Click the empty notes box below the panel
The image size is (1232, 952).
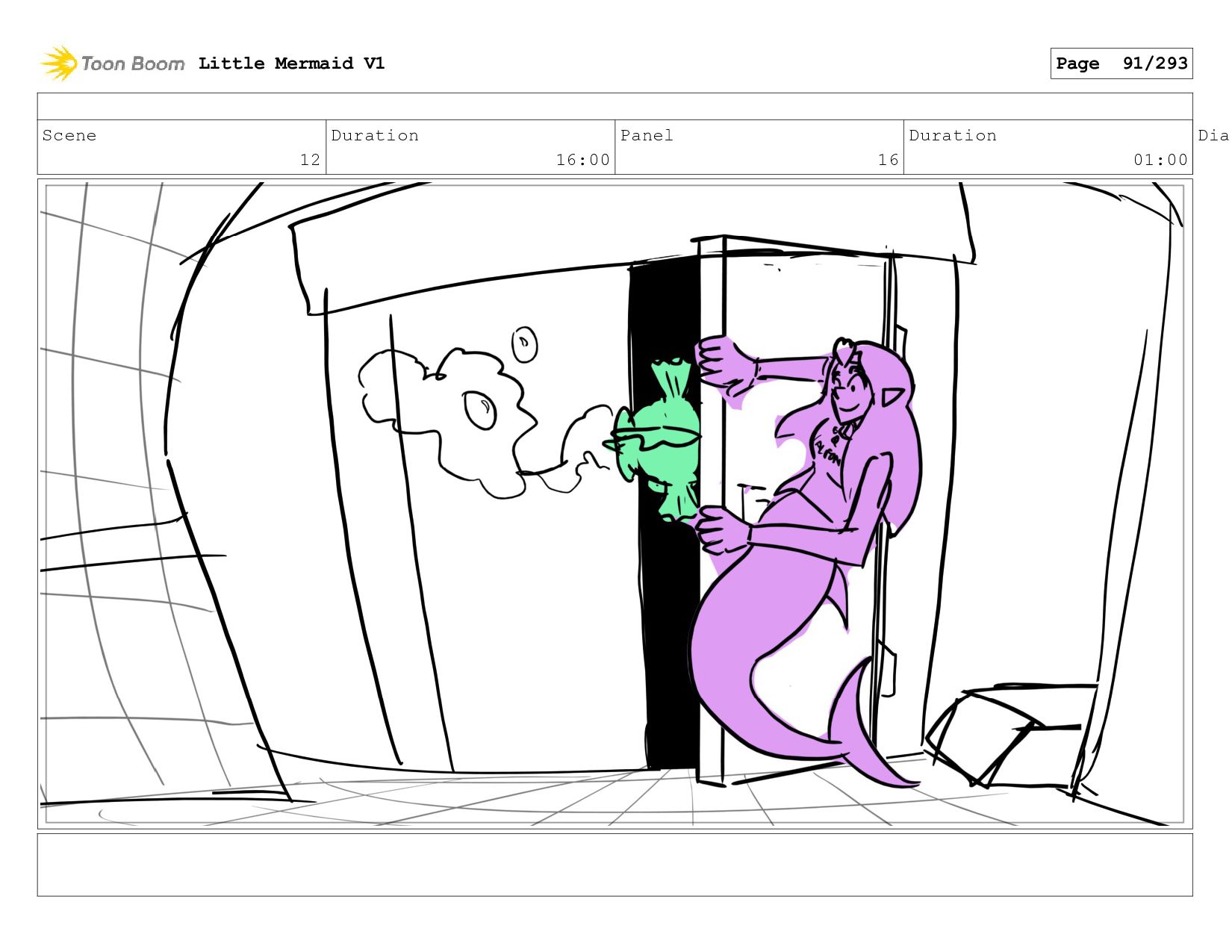(x=615, y=865)
